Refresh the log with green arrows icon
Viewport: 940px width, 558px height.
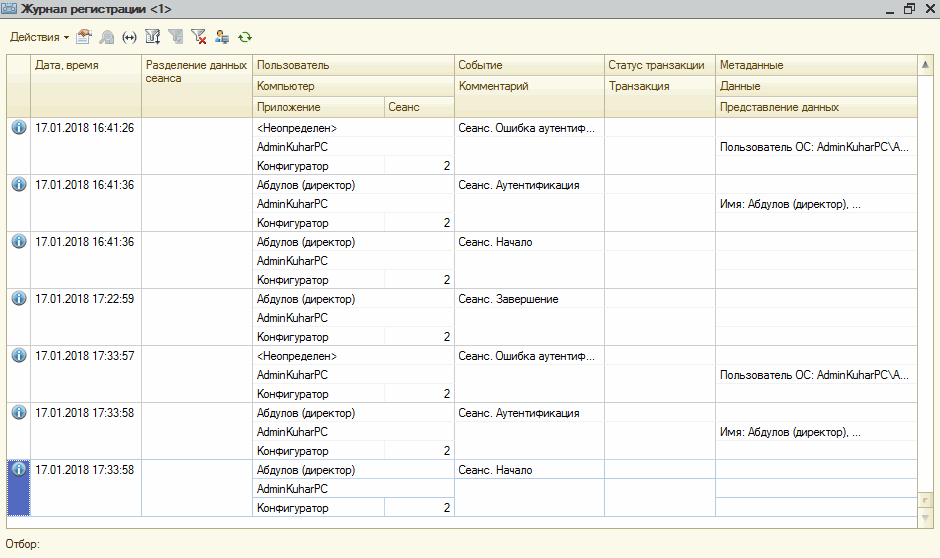click(245, 37)
